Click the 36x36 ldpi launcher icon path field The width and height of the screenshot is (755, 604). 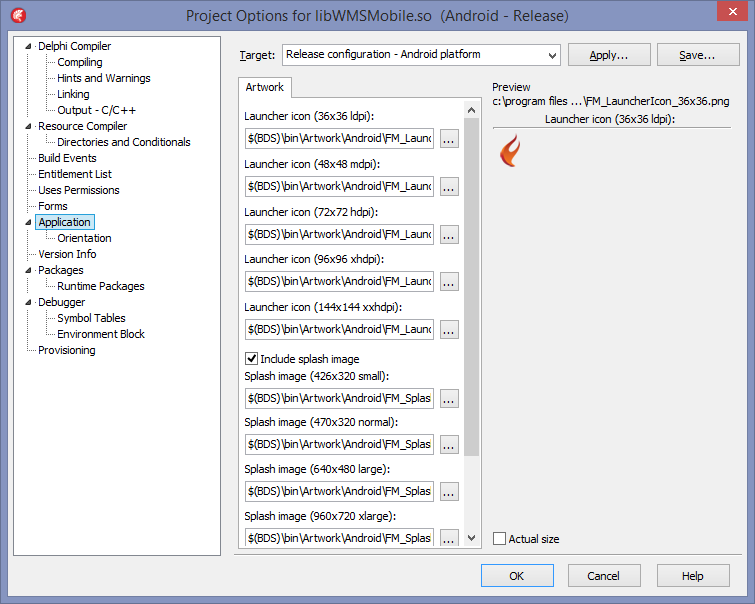[339, 139]
